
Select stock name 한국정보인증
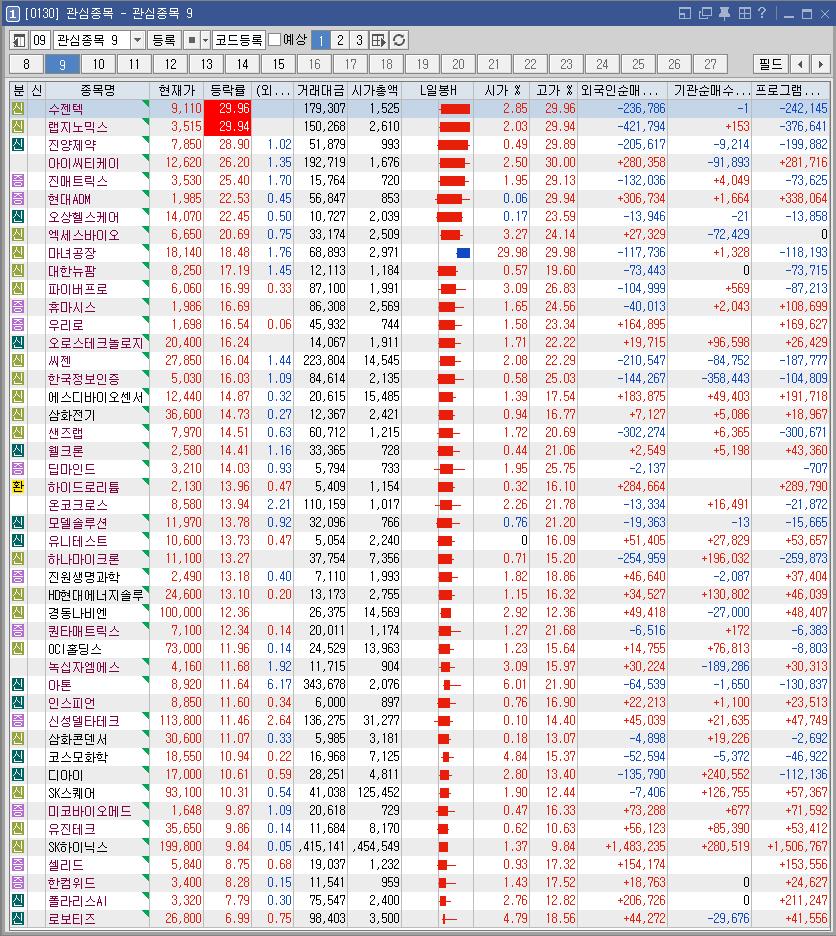click(84, 379)
